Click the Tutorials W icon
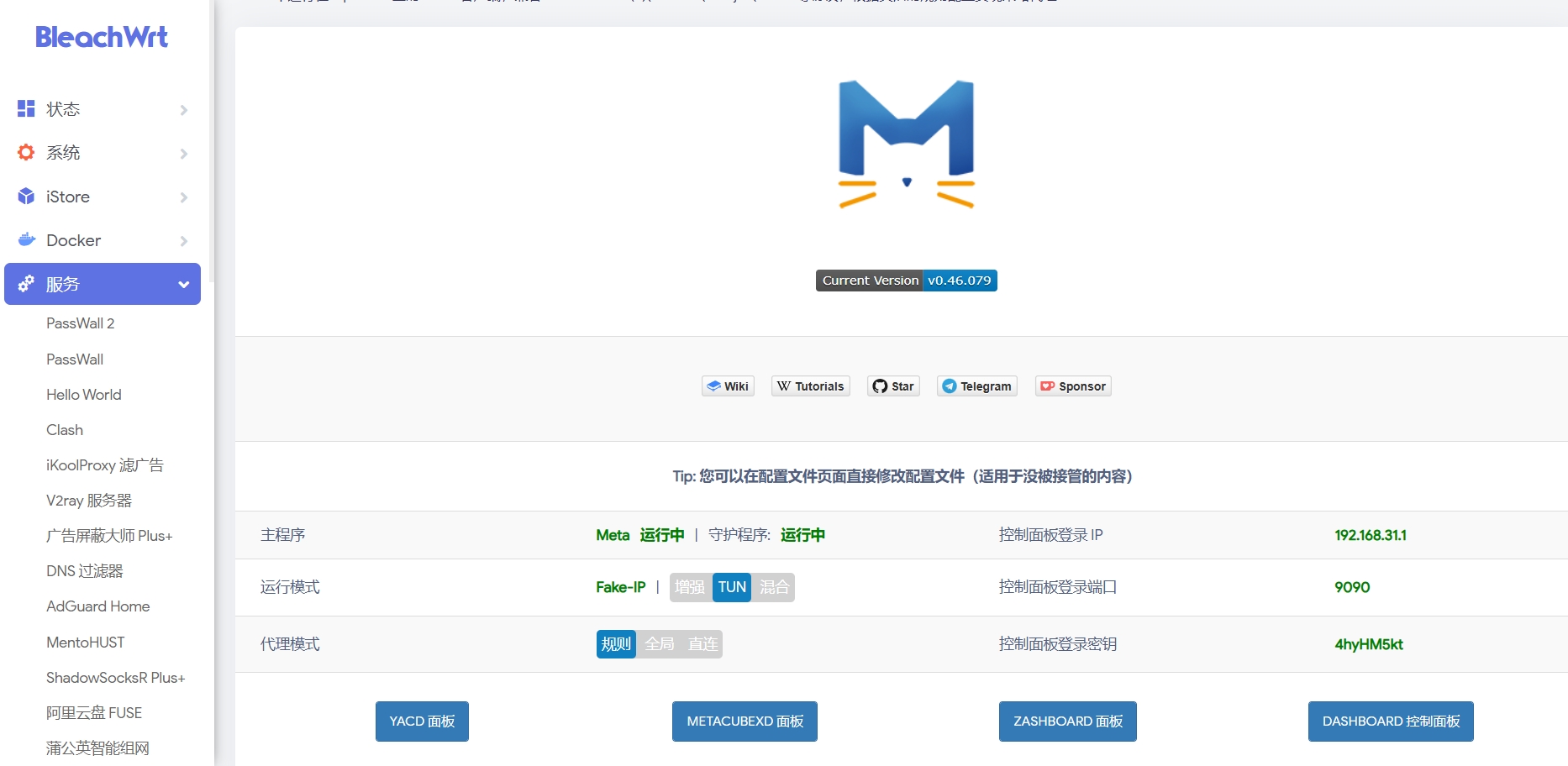This screenshot has height=766, width=1568. pyautogui.click(x=784, y=386)
